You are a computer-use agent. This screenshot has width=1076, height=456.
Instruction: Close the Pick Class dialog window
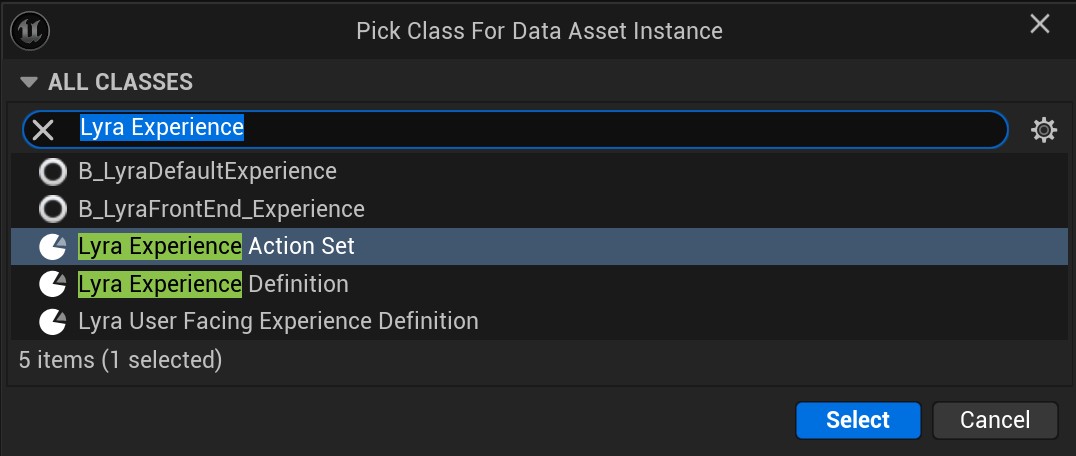[x=1040, y=24]
